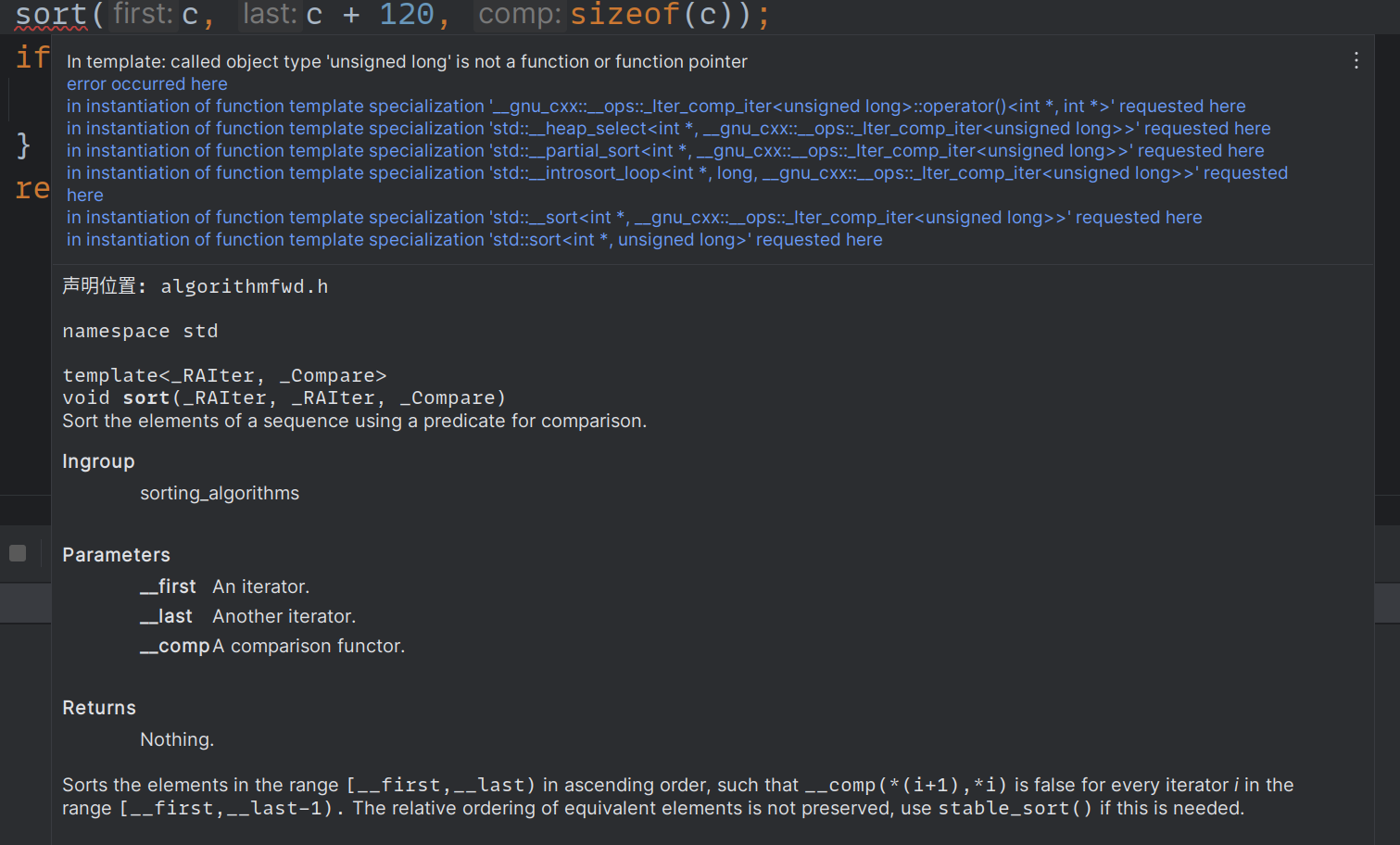Click the bold sort name in the signature
The width and height of the screenshot is (1400, 845).
[x=145, y=397]
